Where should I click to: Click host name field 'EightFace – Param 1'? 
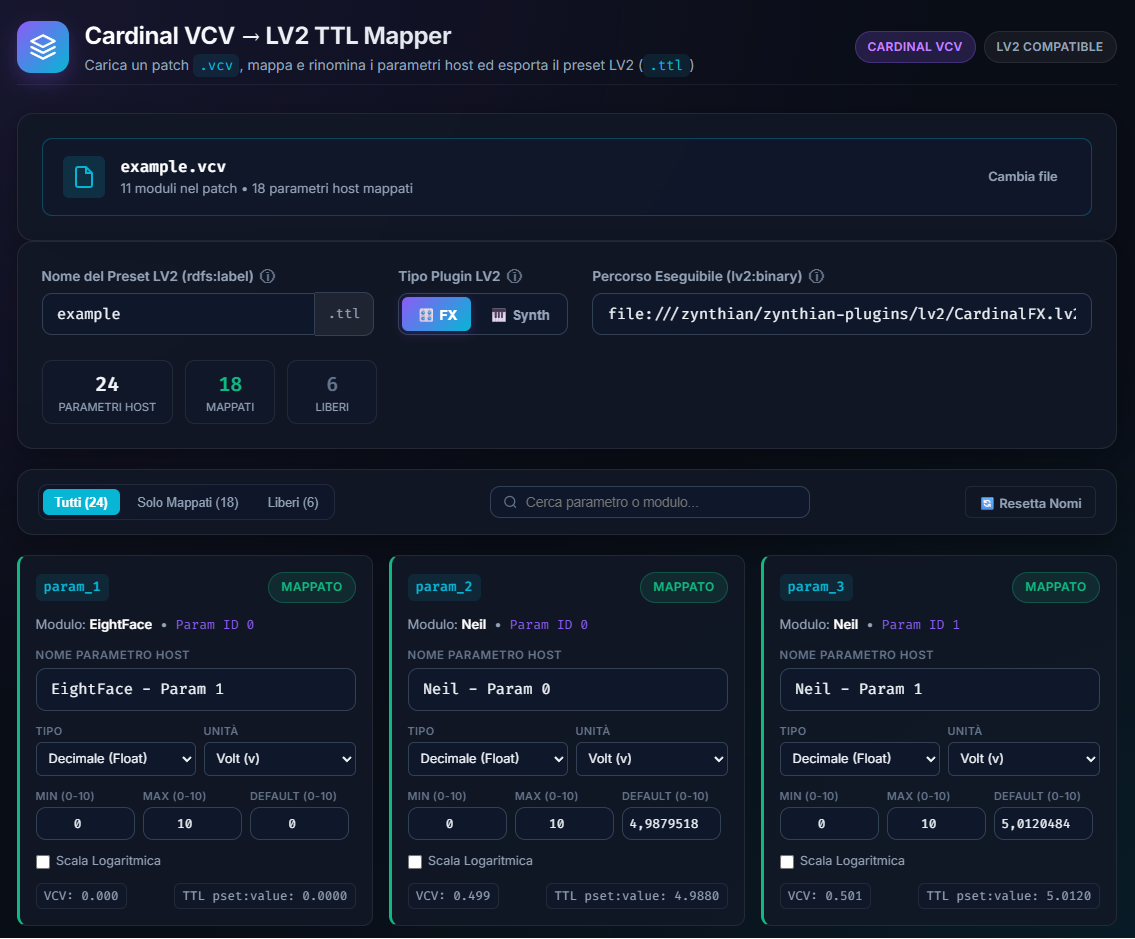[195, 689]
